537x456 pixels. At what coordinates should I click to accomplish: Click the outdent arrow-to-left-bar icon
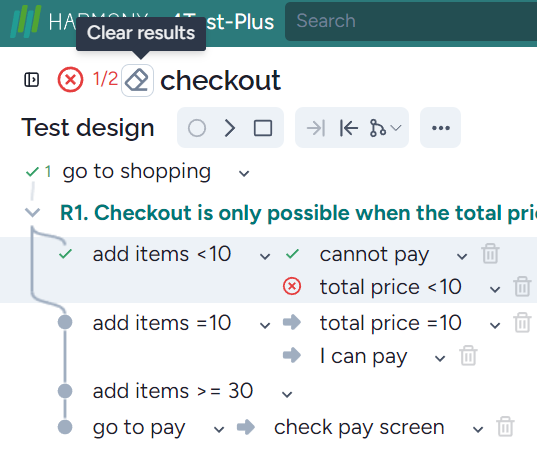[349, 128]
